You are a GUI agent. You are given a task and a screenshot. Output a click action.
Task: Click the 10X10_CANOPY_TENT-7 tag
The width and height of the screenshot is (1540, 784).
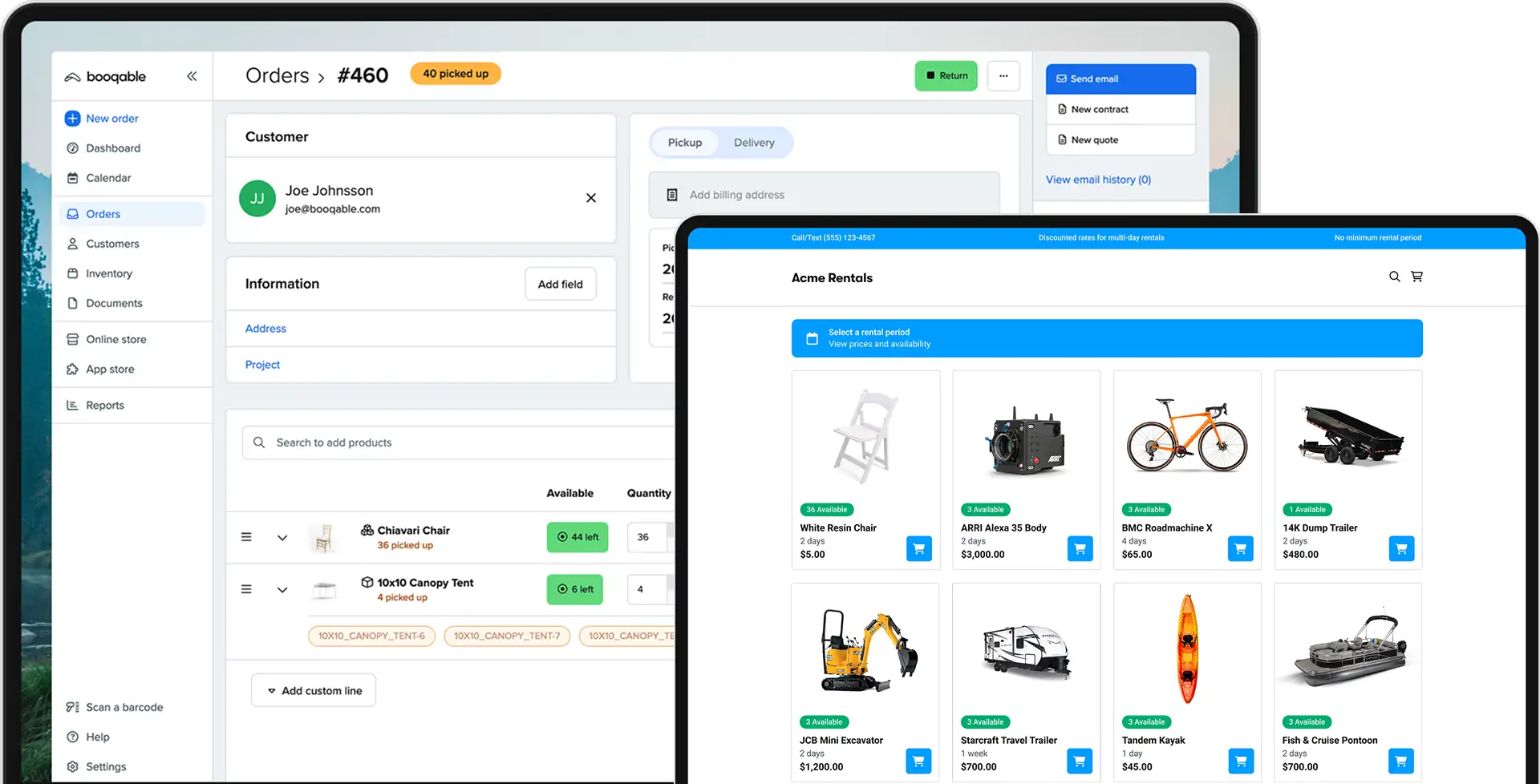tap(507, 636)
